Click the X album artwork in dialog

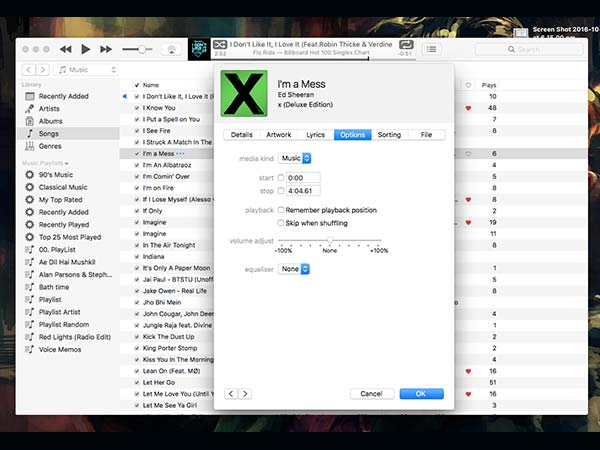(x=244, y=93)
